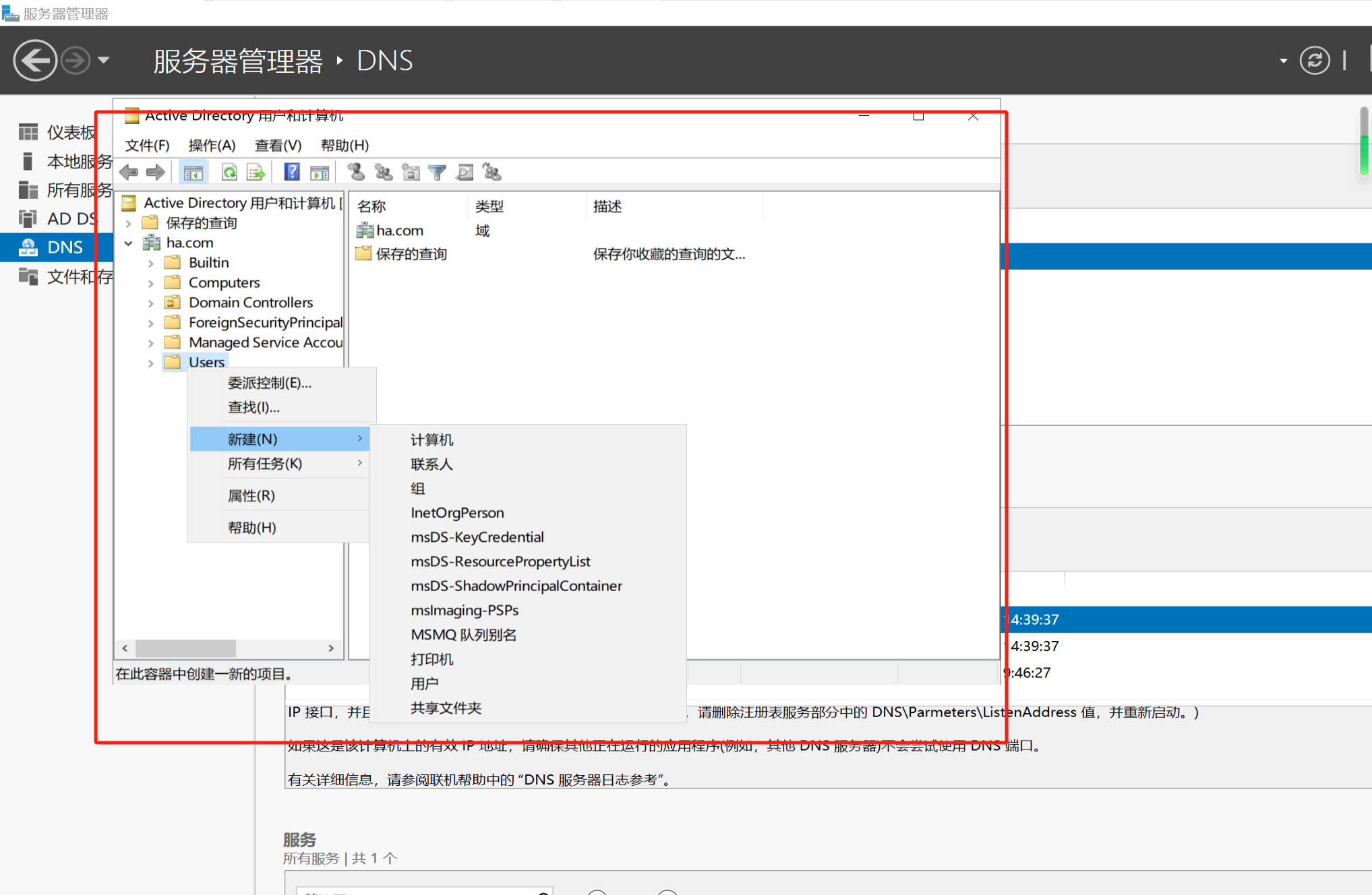Click the filter funnel toolbar icon

(x=438, y=173)
